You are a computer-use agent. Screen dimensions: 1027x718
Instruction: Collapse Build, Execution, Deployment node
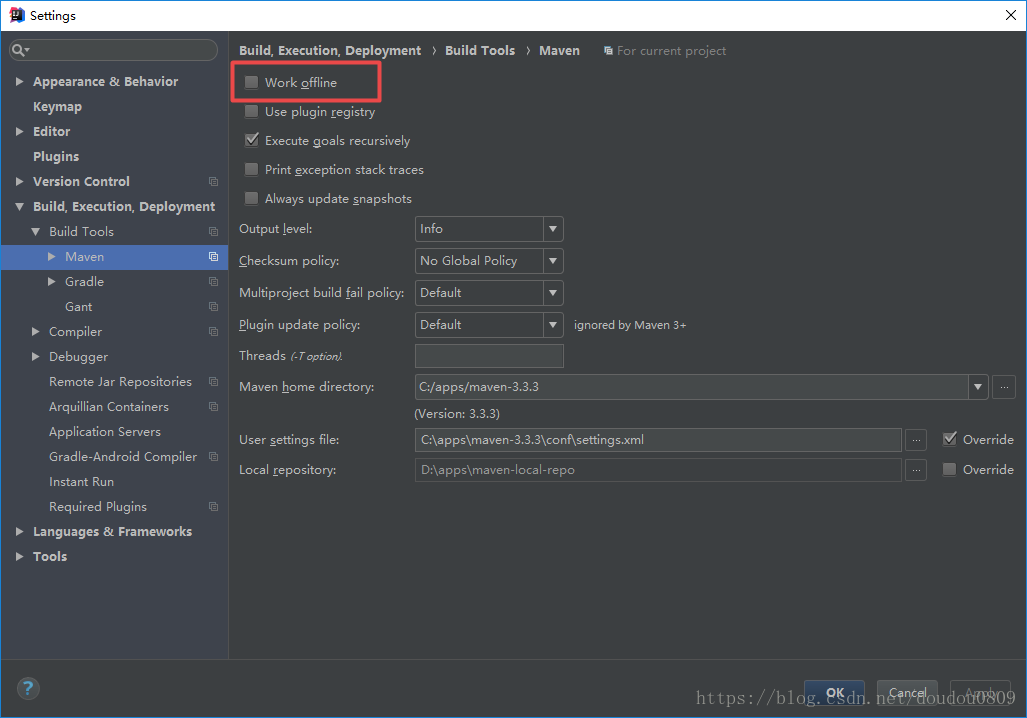pos(20,206)
